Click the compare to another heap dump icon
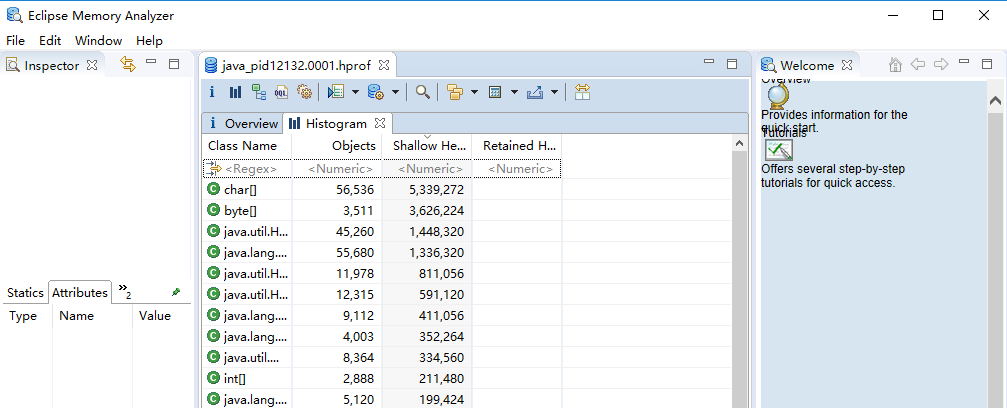 (x=582, y=92)
